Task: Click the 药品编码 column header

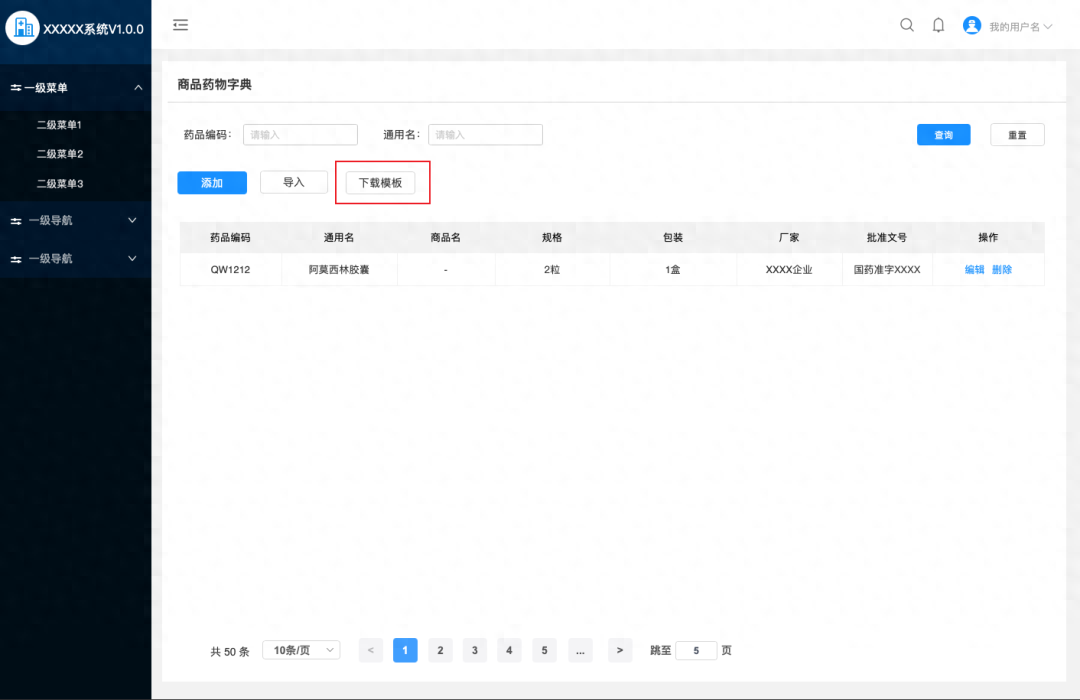Action: click(x=231, y=238)
